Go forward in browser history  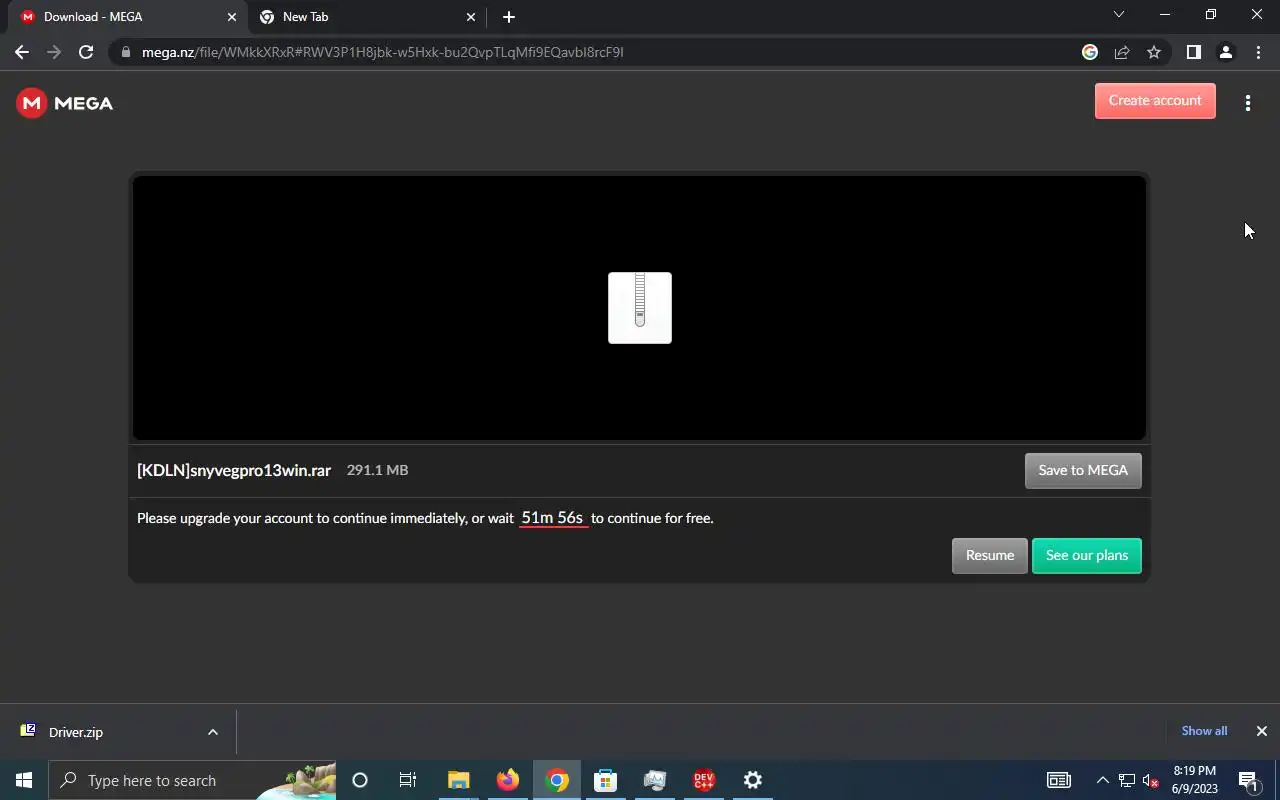tap(54, 52)
